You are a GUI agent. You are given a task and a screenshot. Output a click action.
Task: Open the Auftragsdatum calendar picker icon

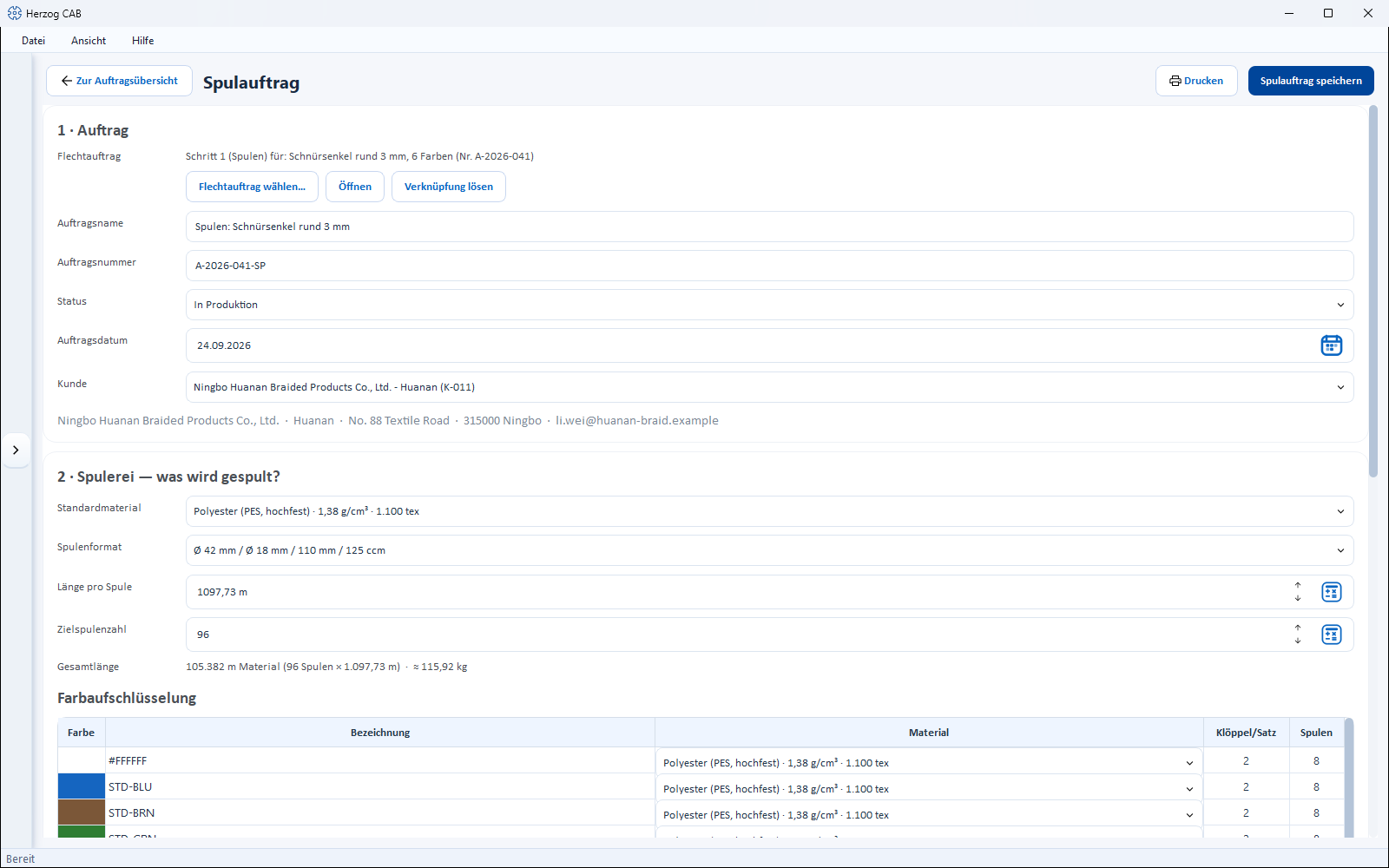coord(1331,345)
